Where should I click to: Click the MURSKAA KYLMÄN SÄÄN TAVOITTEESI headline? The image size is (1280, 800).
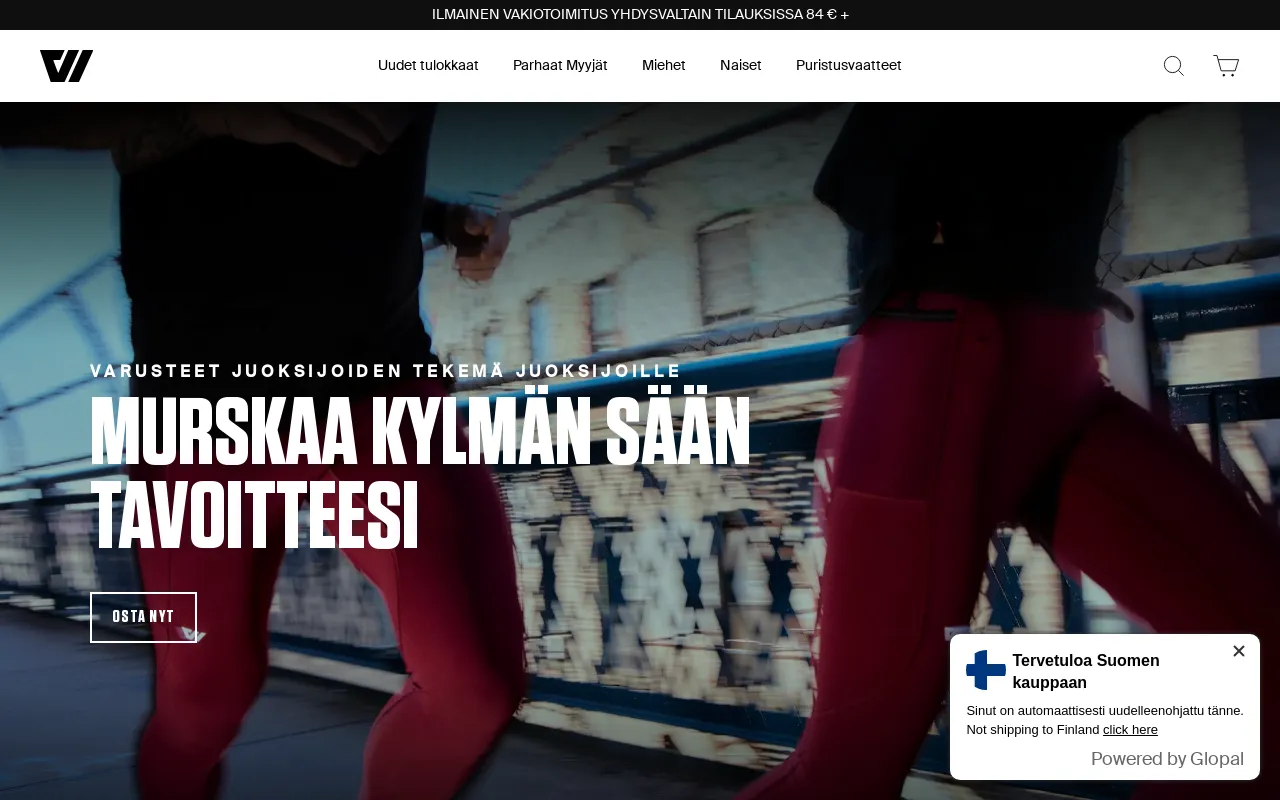(x=420, y=473)
